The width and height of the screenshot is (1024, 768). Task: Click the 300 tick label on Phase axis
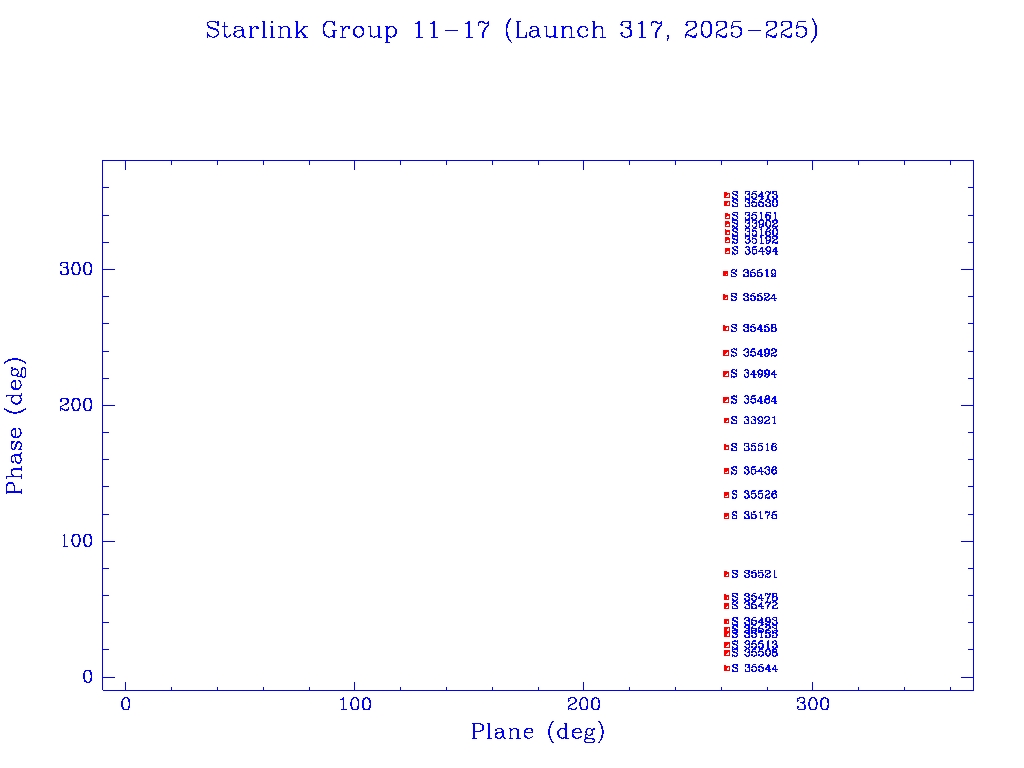click(x=75, y=269)
